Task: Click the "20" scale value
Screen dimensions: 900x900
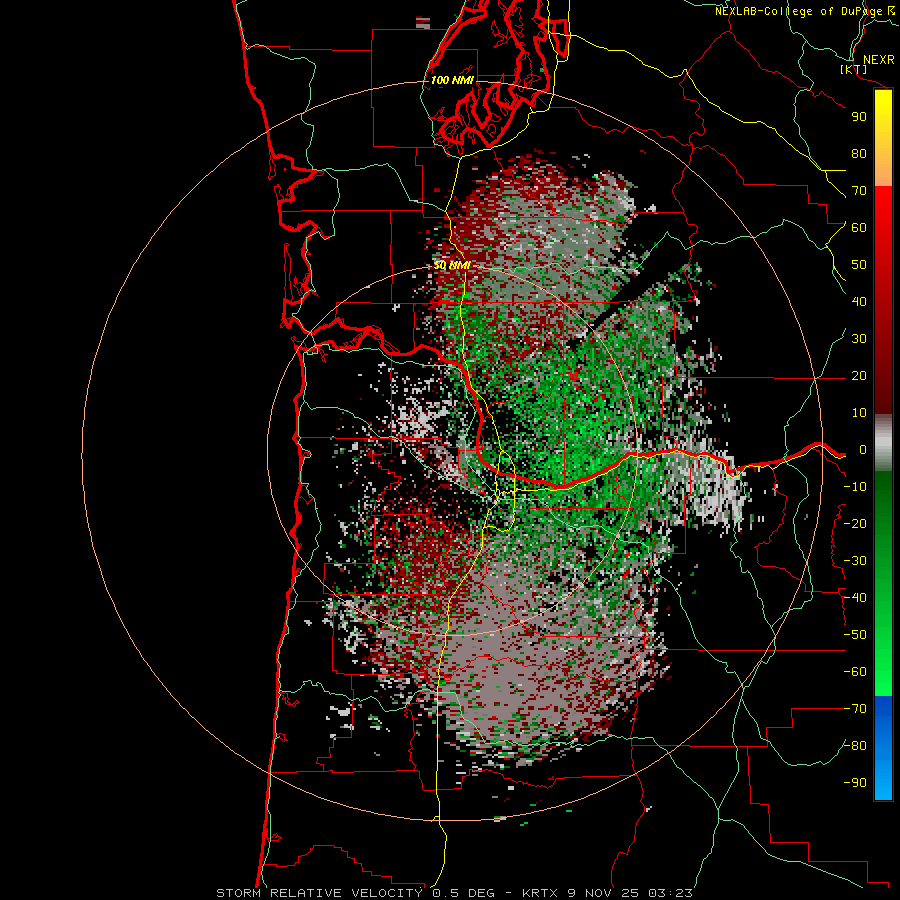Action: tap(859, 375)
